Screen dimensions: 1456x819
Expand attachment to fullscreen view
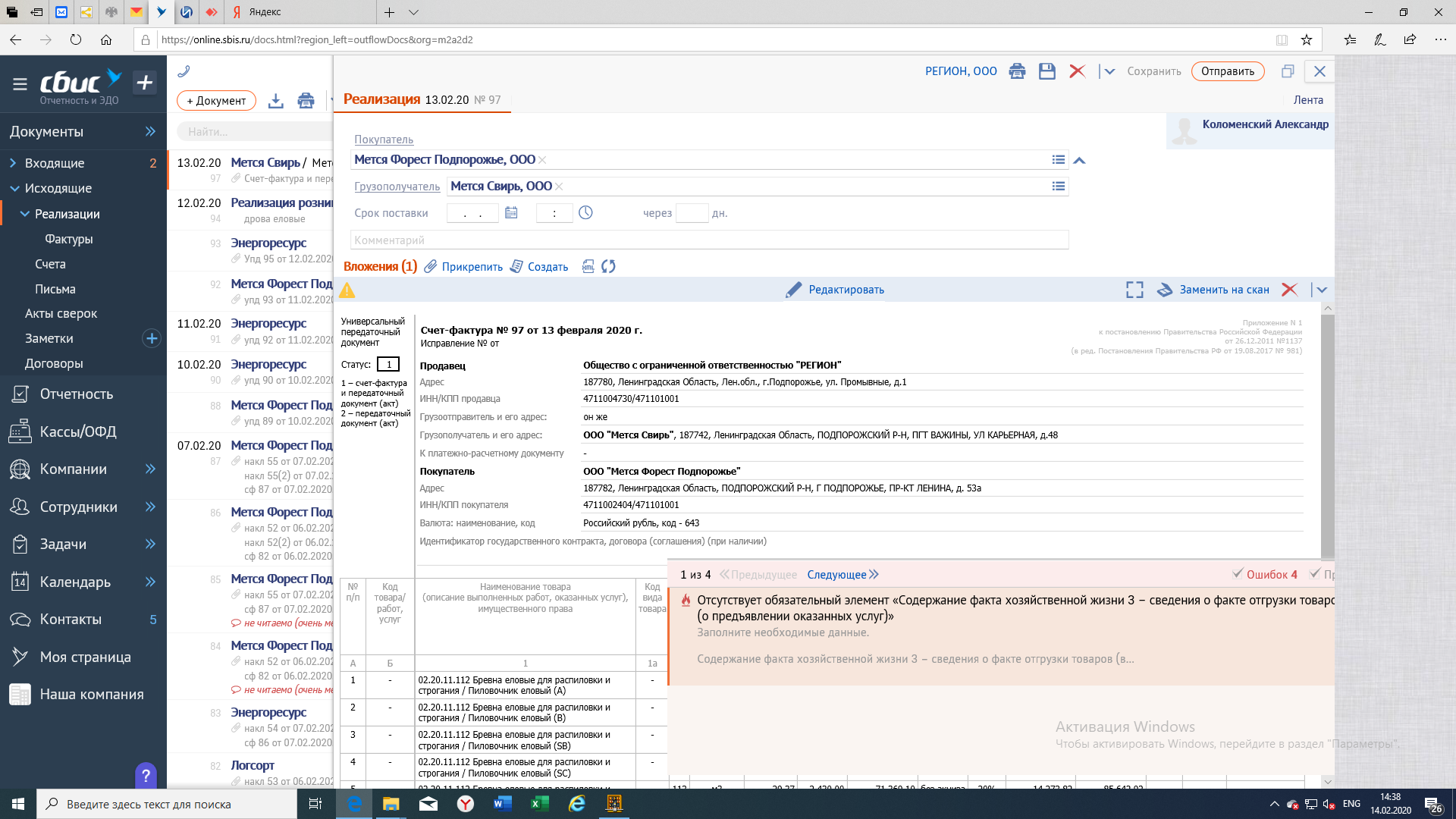click(1134, 290)
